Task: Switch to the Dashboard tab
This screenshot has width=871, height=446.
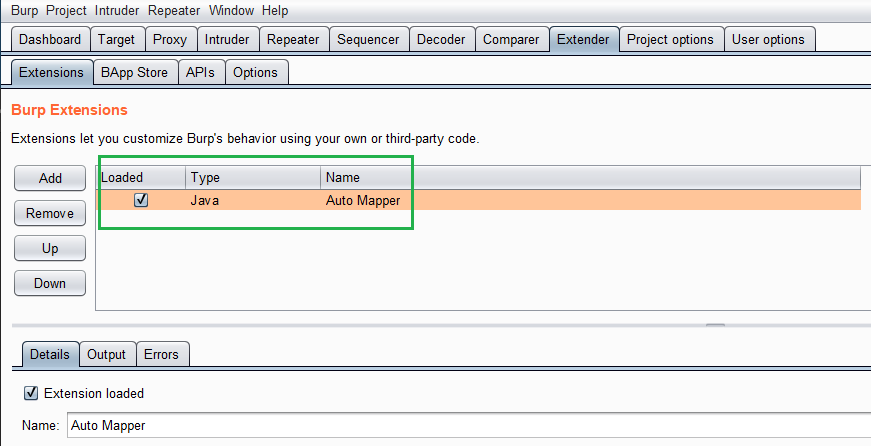Action: coord(50,39)
